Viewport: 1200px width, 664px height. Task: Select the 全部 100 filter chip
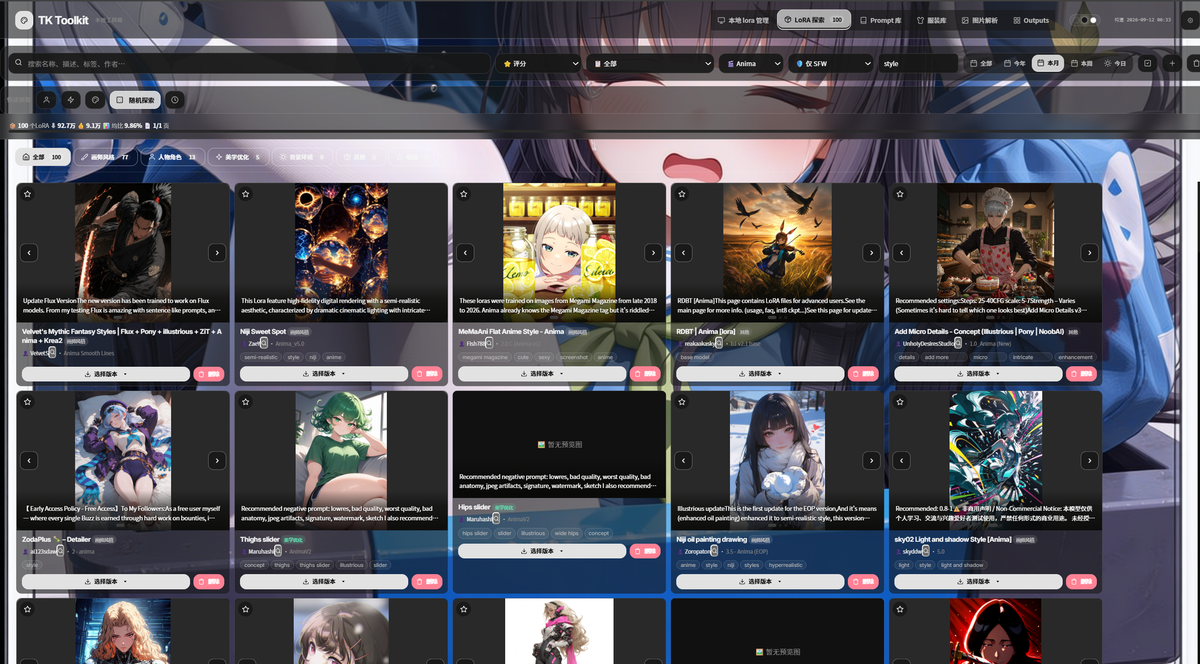click(x=44, y=157)
